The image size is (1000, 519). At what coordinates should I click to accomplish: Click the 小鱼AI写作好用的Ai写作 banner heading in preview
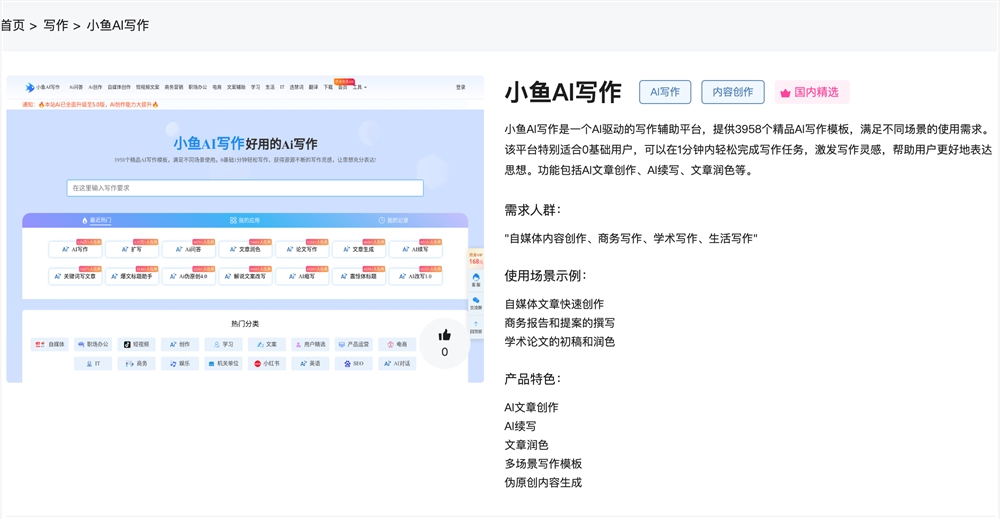click(x=245, y=144)
